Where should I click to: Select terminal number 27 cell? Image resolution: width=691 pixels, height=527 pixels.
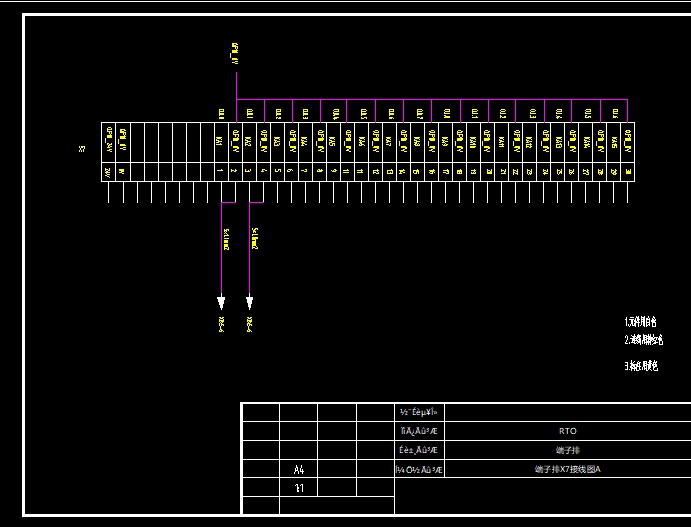[586, 171]
